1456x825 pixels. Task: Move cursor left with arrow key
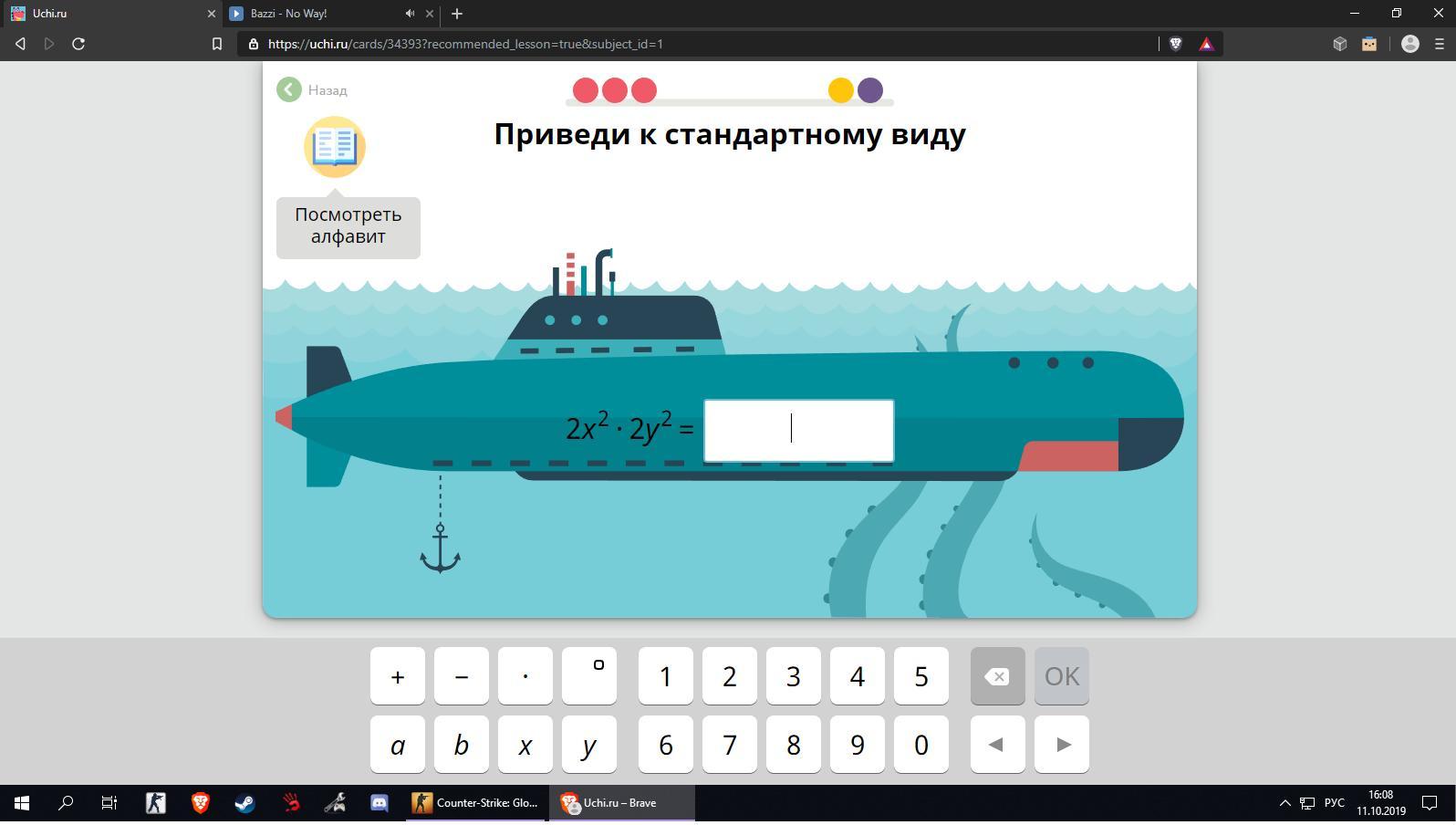tap(998, 745)
